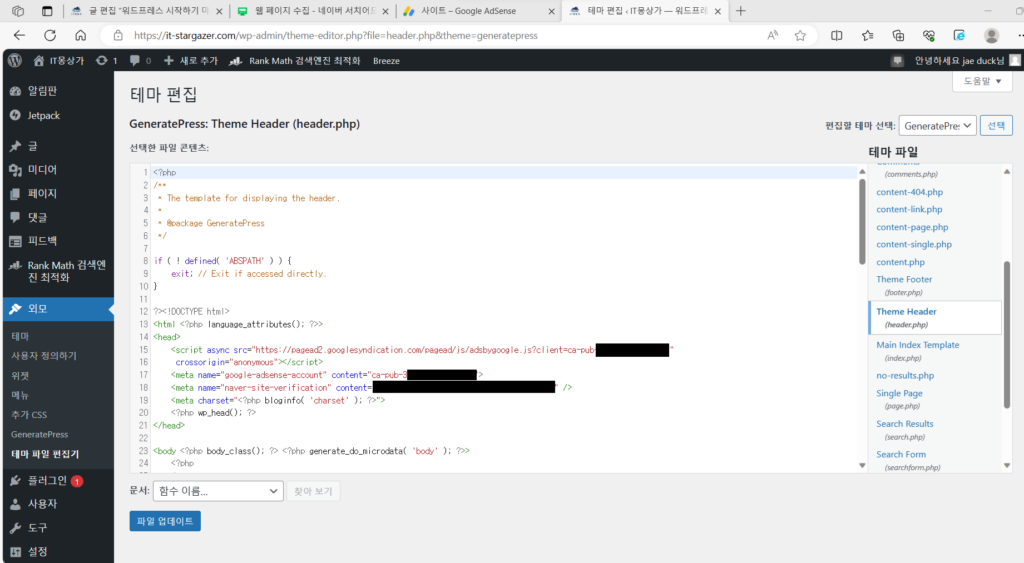Open content-single.php theme file
The height and width of the screenshot is (563, 1024).
coord(914,244)
